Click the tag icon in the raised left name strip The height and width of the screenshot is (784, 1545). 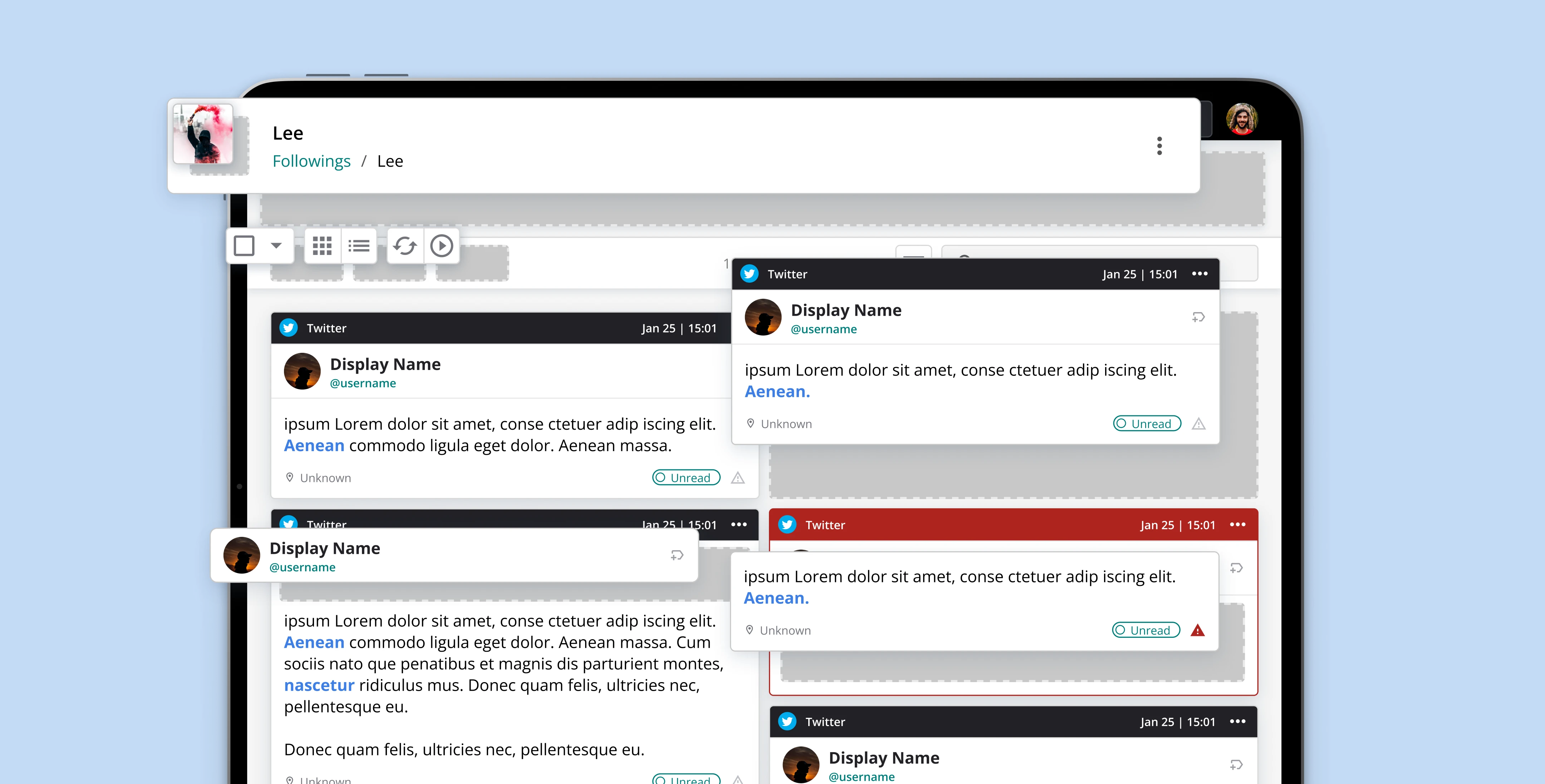(x=677, y=555)
